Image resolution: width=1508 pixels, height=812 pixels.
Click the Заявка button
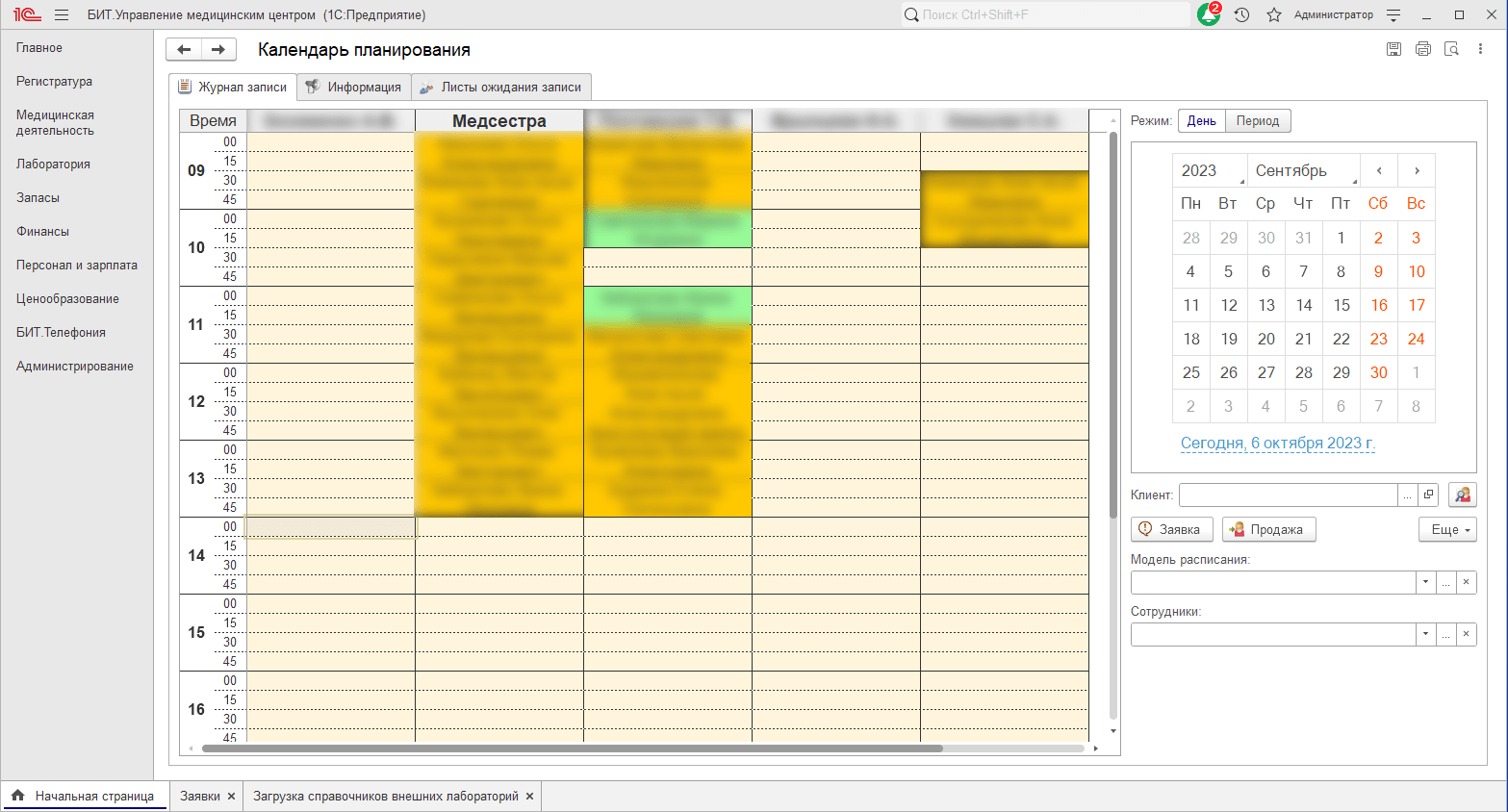pos(1171,529)
